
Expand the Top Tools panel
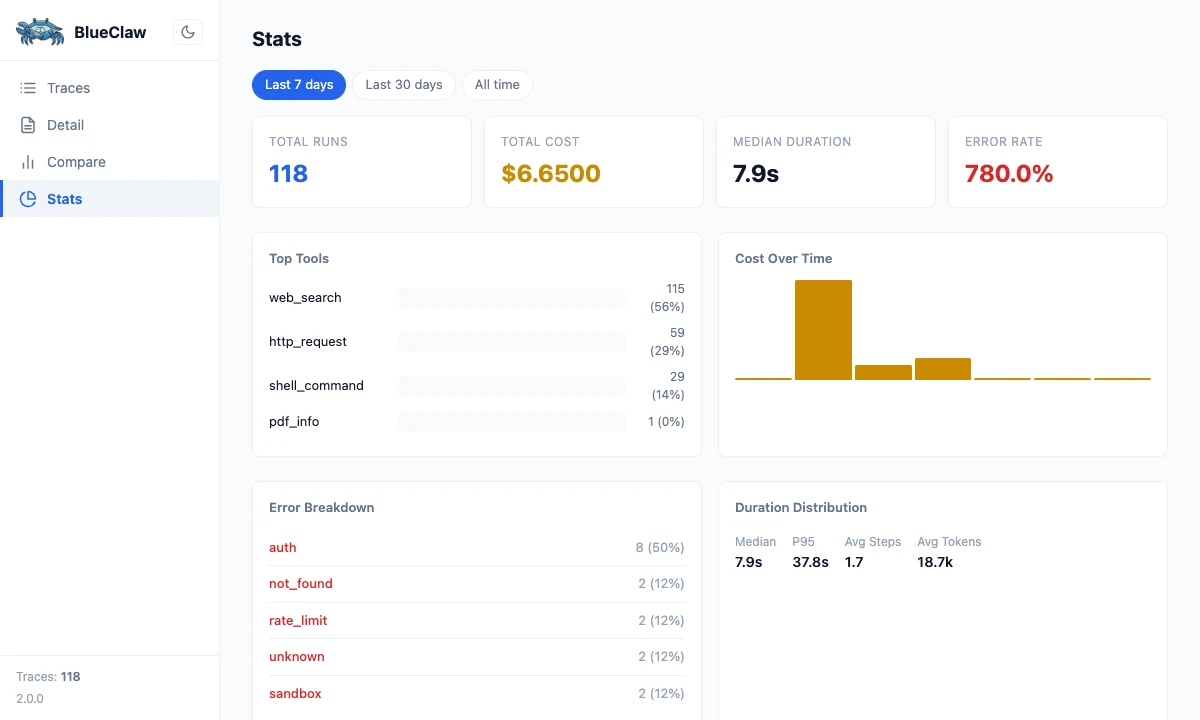(x=298, y=258)
